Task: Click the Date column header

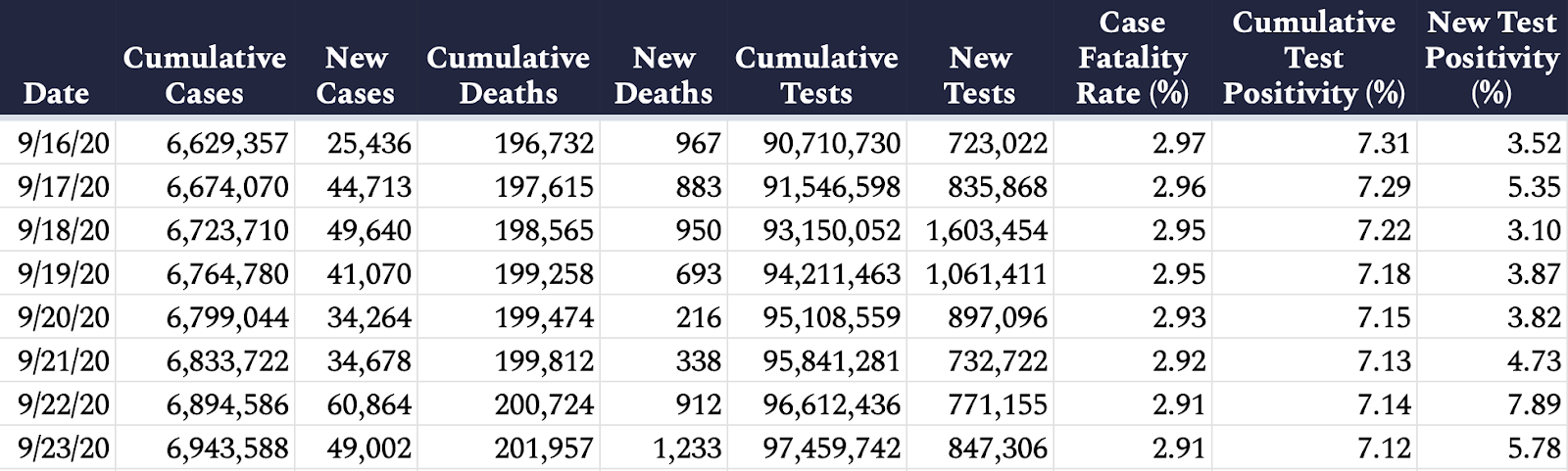Action: [x=56, y=93]
